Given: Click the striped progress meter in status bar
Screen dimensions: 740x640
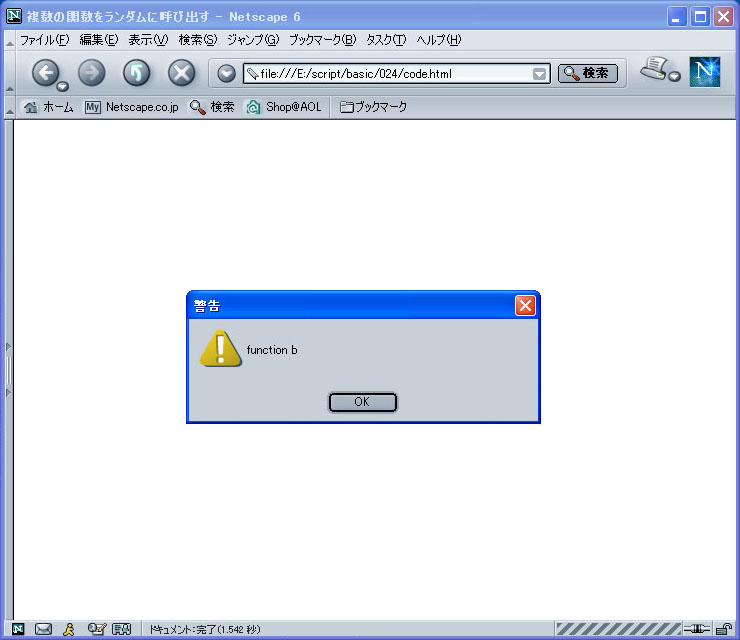Looking at the screenshot, I should [618, 629].
